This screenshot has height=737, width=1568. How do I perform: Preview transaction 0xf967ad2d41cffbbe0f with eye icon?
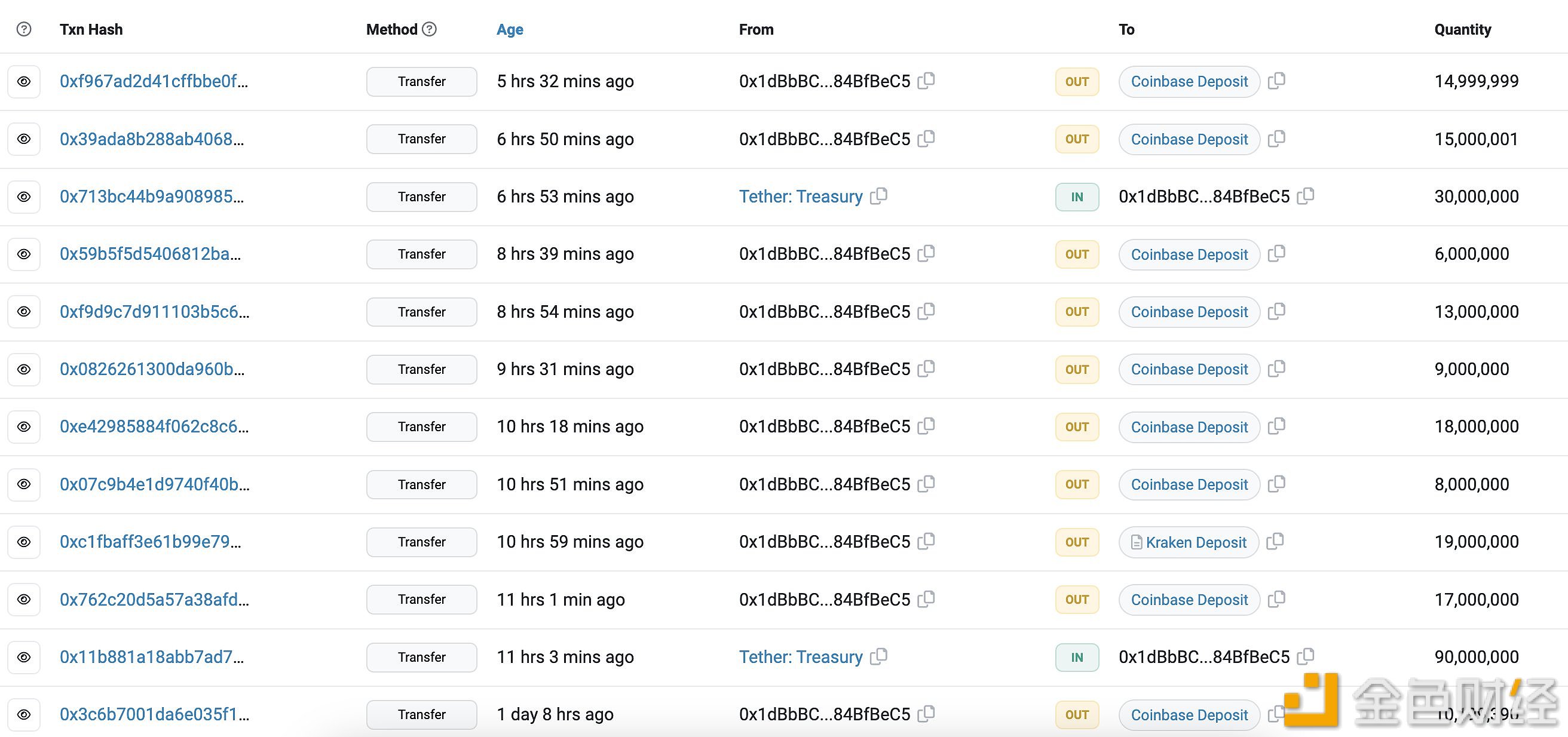24,82
